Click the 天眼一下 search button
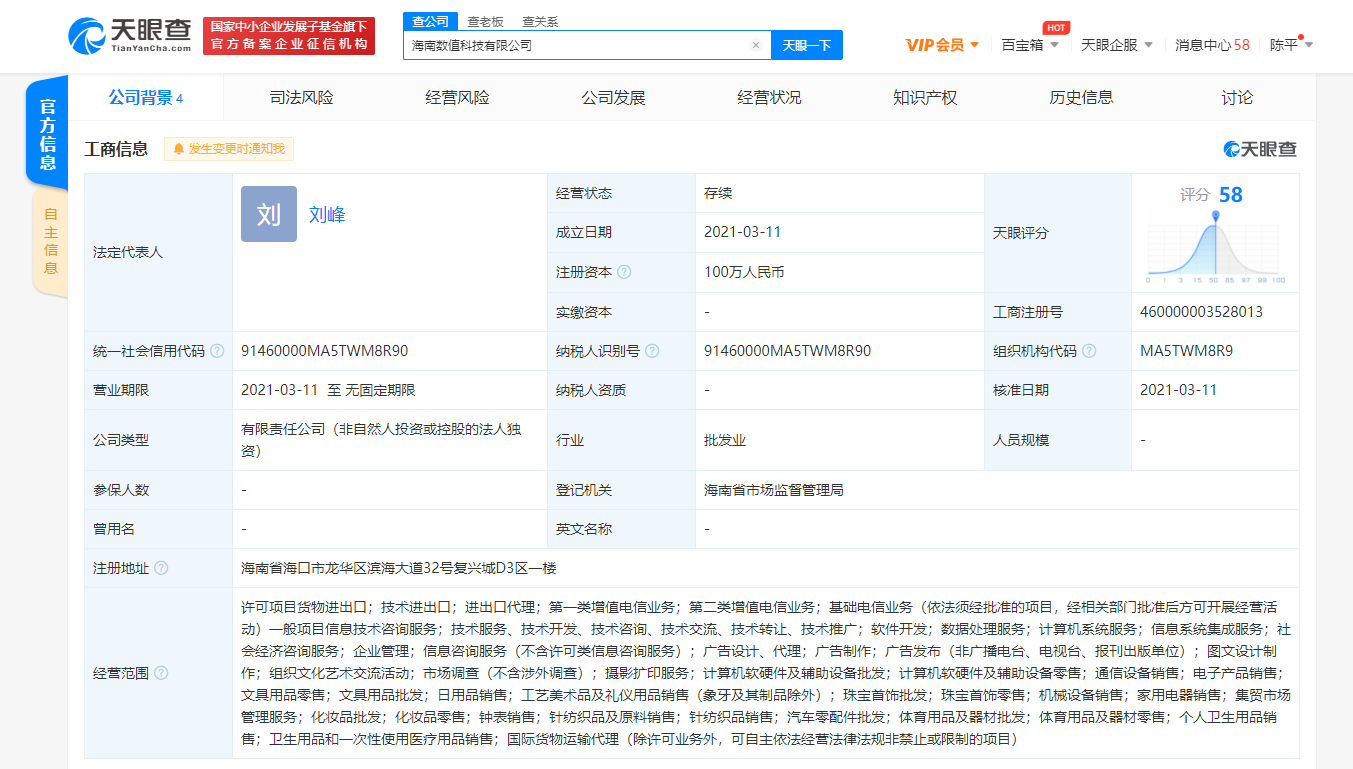 806,45
